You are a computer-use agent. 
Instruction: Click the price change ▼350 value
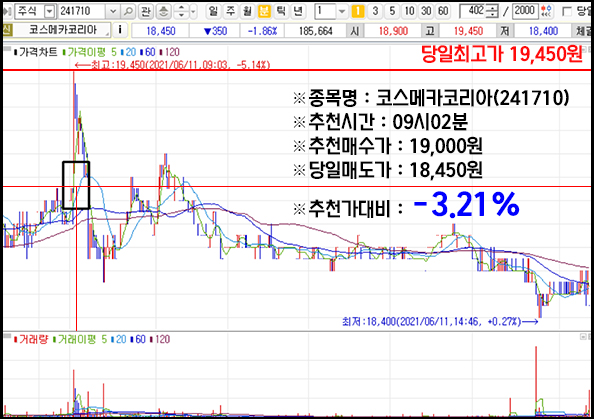point(215,31)
